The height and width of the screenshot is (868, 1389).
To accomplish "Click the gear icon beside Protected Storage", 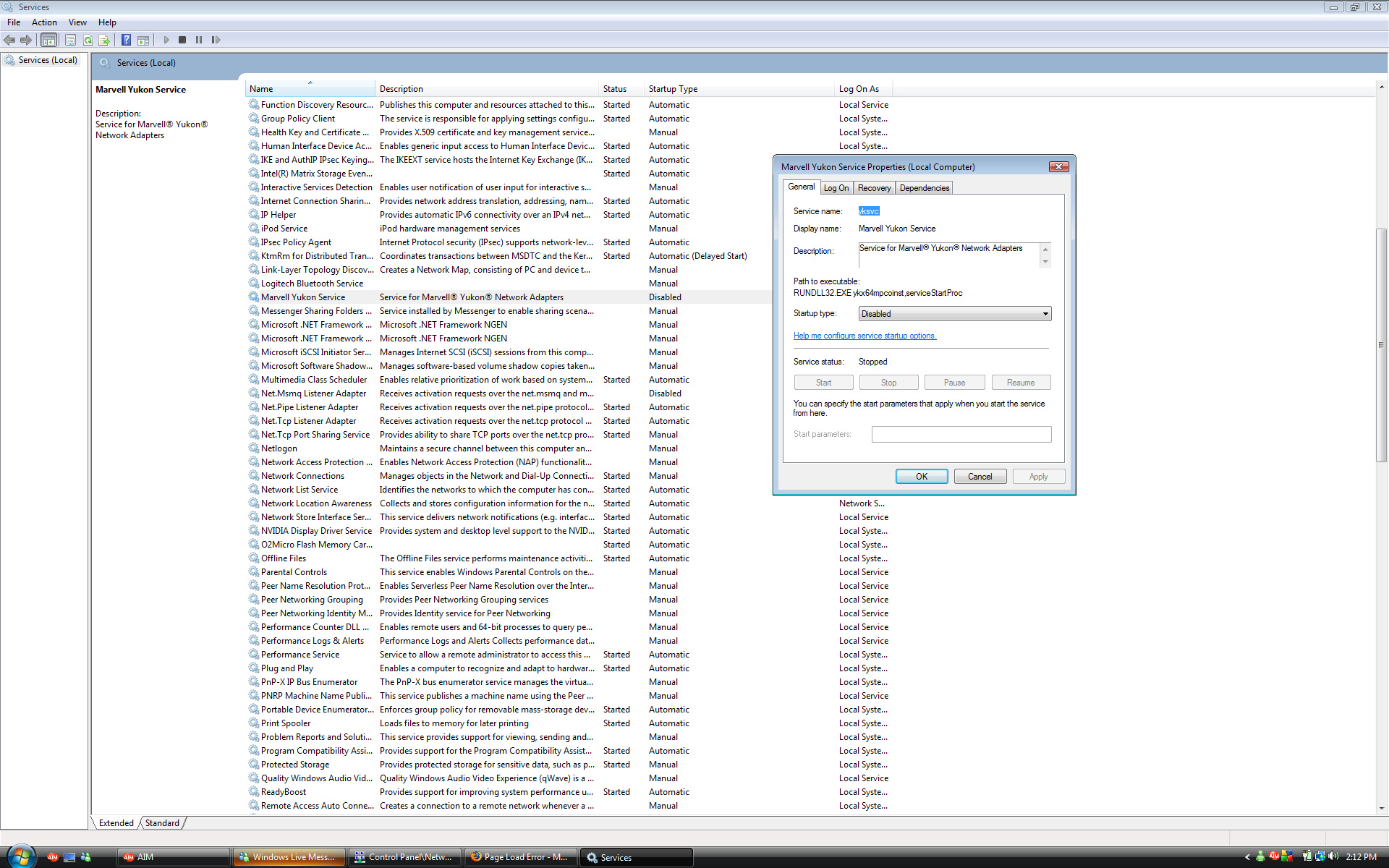I will pyautogui.click(x=254, y=765).
